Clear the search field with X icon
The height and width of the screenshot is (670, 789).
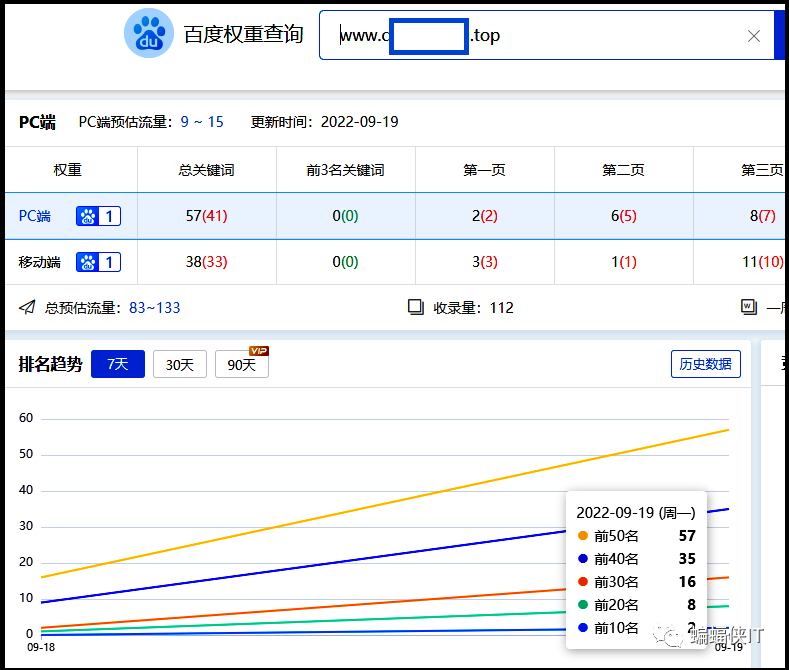(x=754, y=36)
